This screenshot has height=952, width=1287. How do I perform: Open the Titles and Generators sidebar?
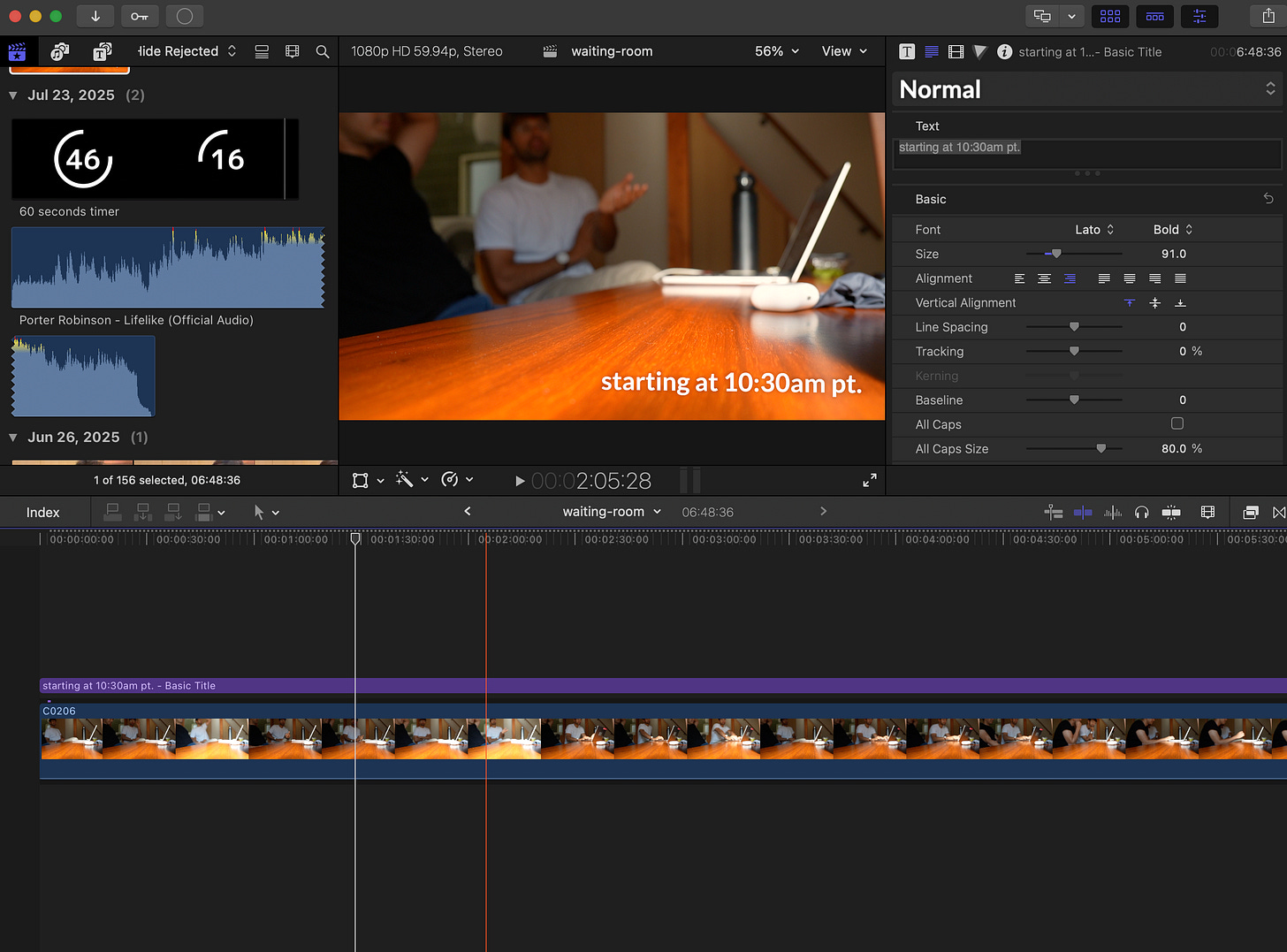pos(103,52)
